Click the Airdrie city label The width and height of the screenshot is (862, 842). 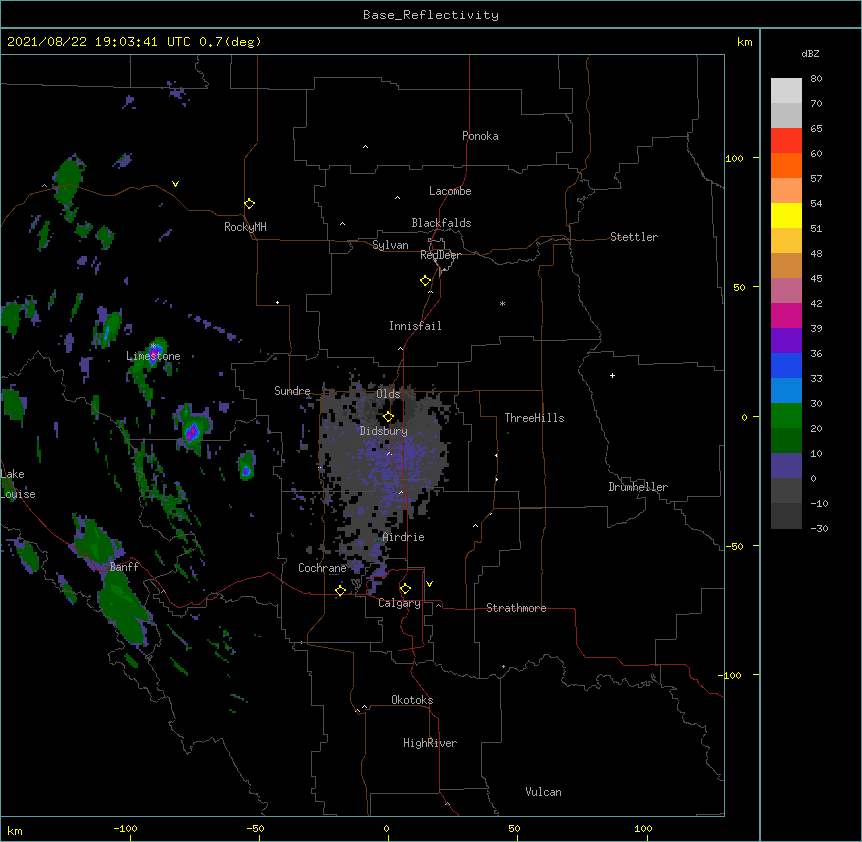403,537
